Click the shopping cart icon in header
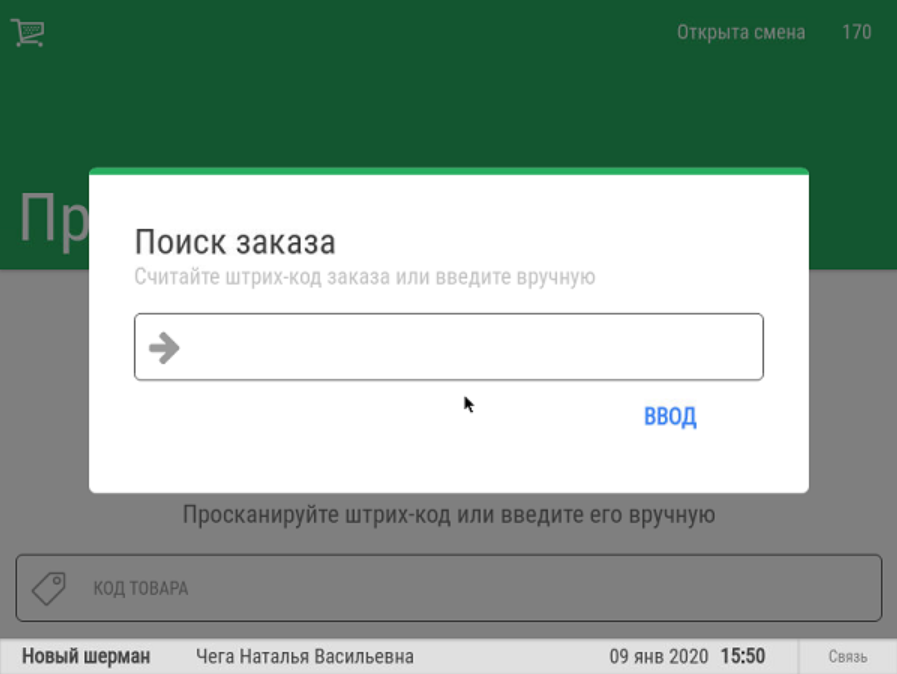Viewport: 897px width, 674px height. coord(27,33)
